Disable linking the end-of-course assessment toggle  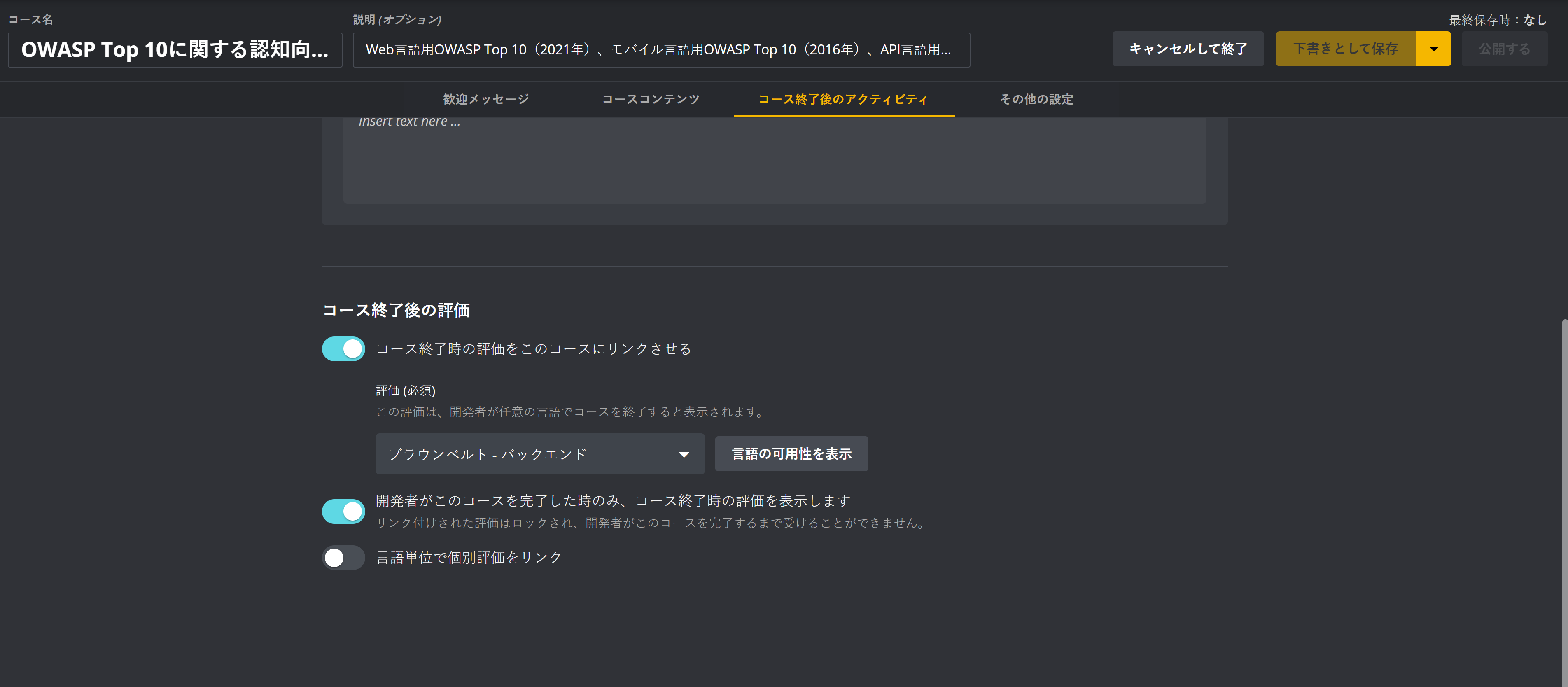pyautogui.click(x=343, y=349)
